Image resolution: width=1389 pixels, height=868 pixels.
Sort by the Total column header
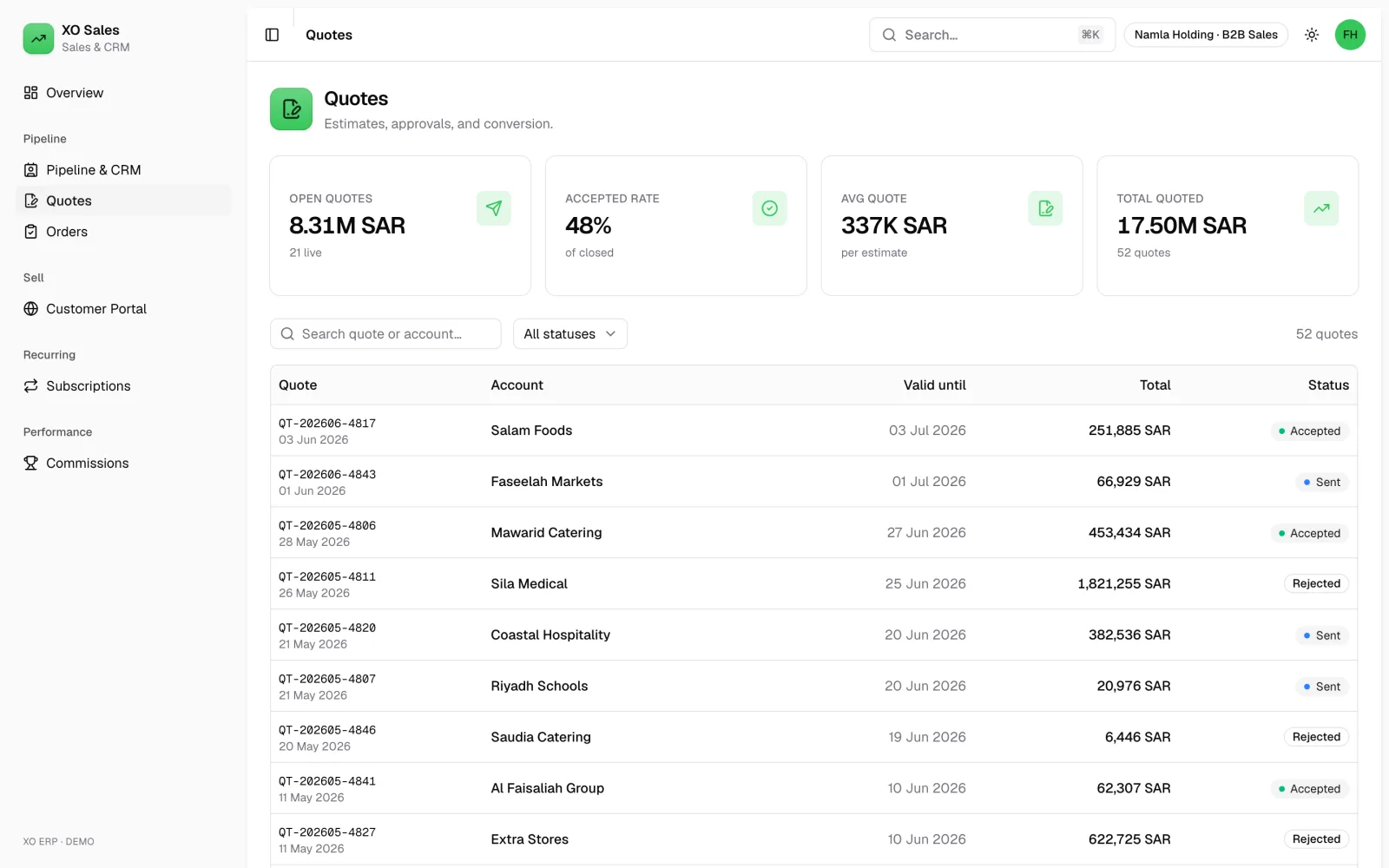click(x=1155, y=385)
